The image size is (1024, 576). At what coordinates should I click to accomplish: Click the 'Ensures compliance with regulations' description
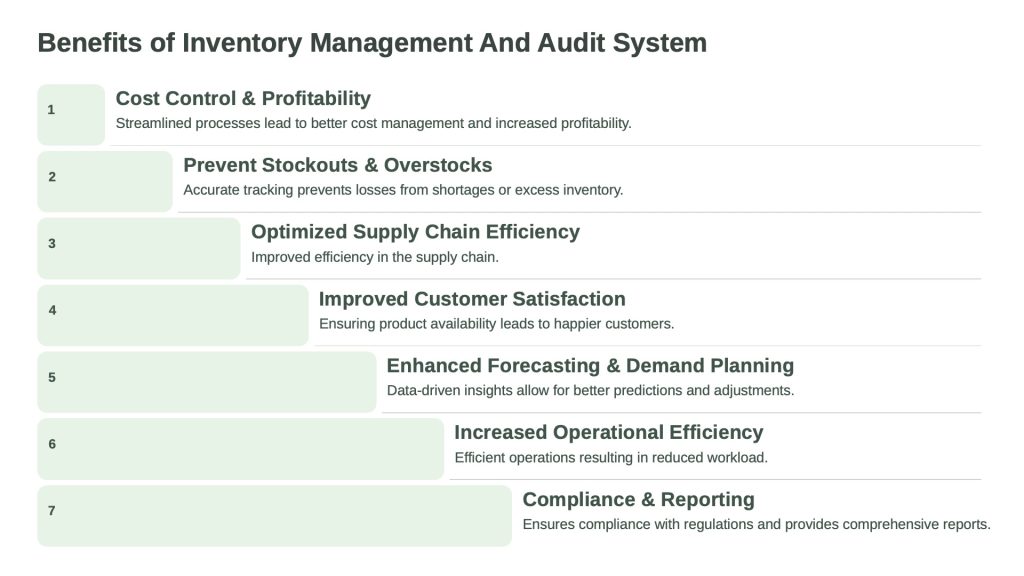click(x=756, y=525)
